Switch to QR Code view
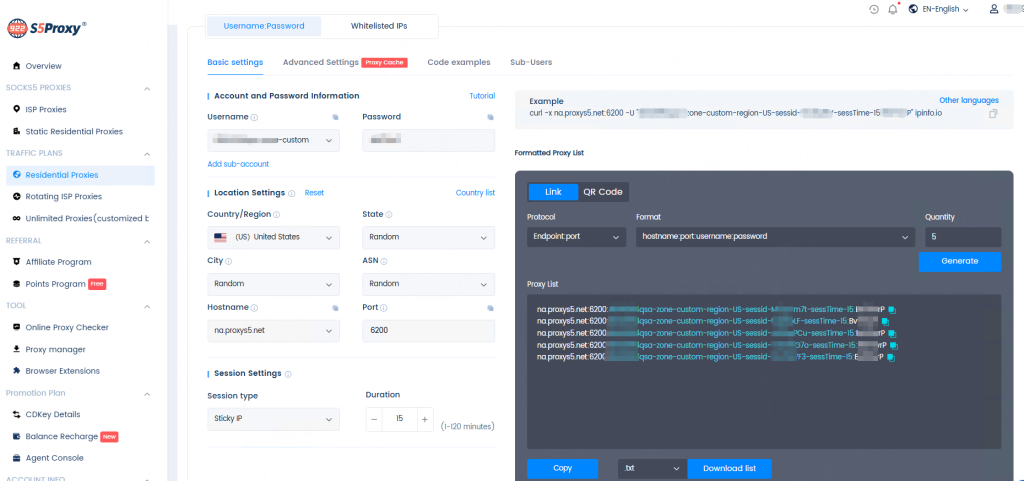Screen dimensions: 1024x481 pyautogui.click(x=603, y=192)
